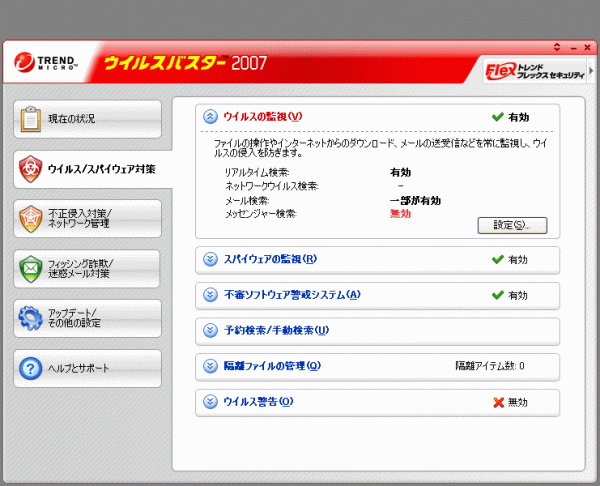
Task: Click the 隔離ファイルの管理(Q) heading link
Action: coord(272,366)
